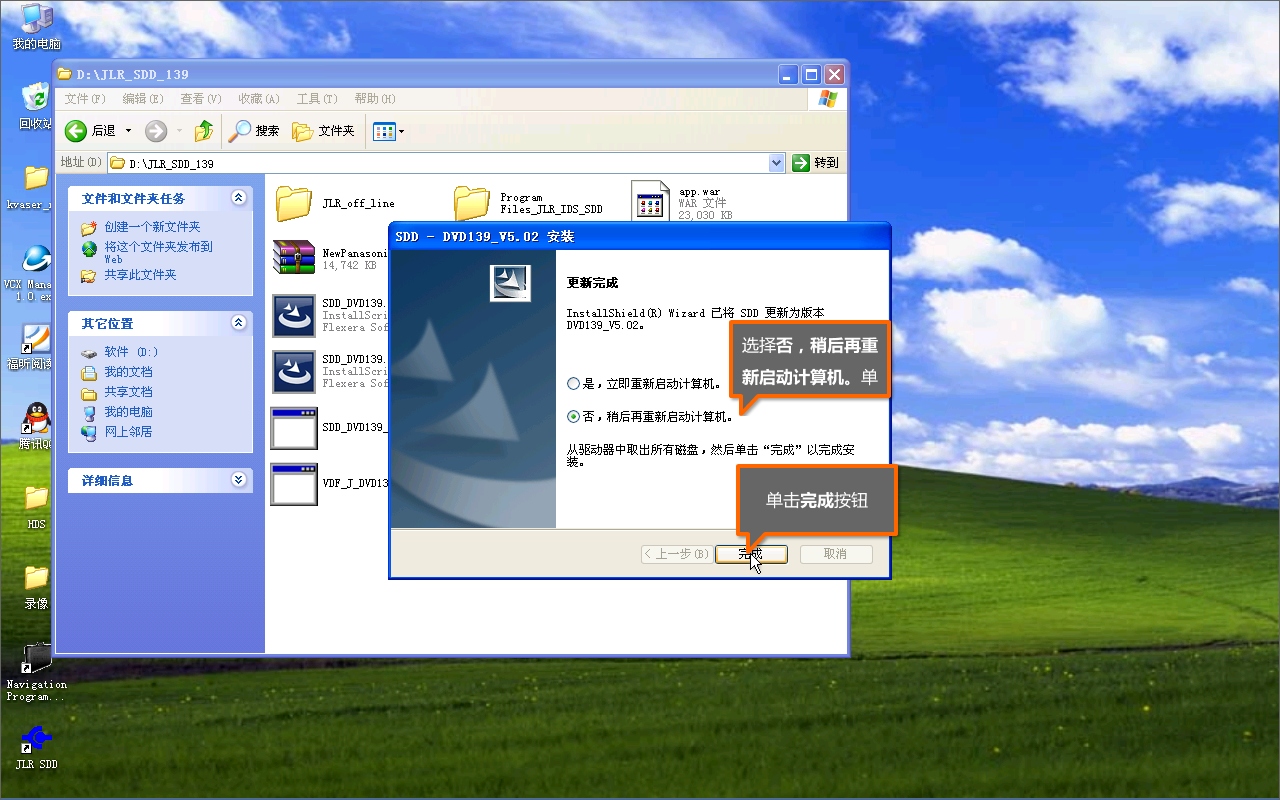Go to 软件 (D:) drive link
The image size is (1280, 800).
coord(131,352)
